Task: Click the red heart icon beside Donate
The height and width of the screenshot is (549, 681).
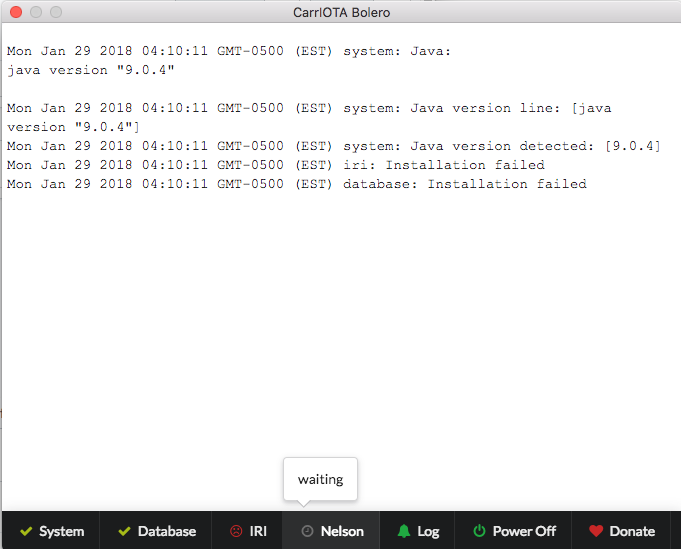Action: pyautogui.click(x=596, y=531)
